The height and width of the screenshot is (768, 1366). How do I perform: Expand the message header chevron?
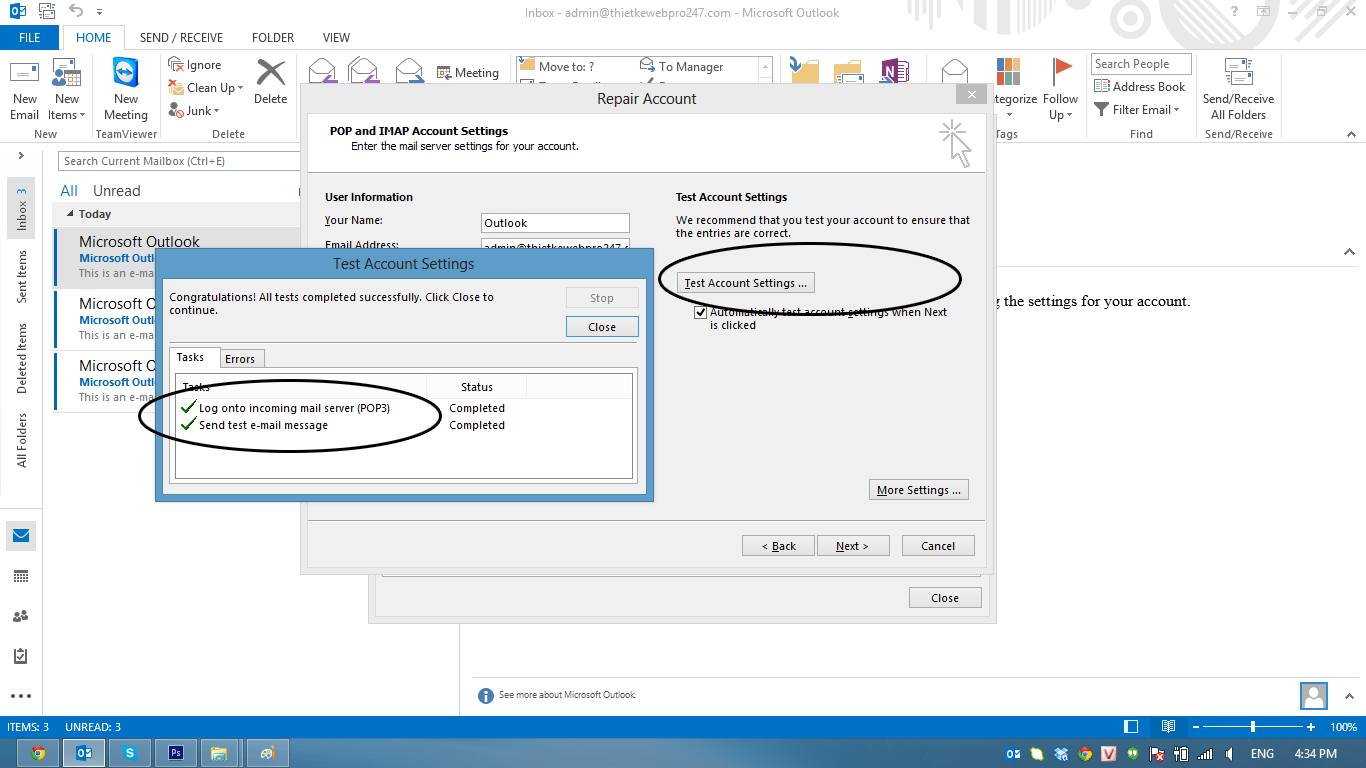1349,252
